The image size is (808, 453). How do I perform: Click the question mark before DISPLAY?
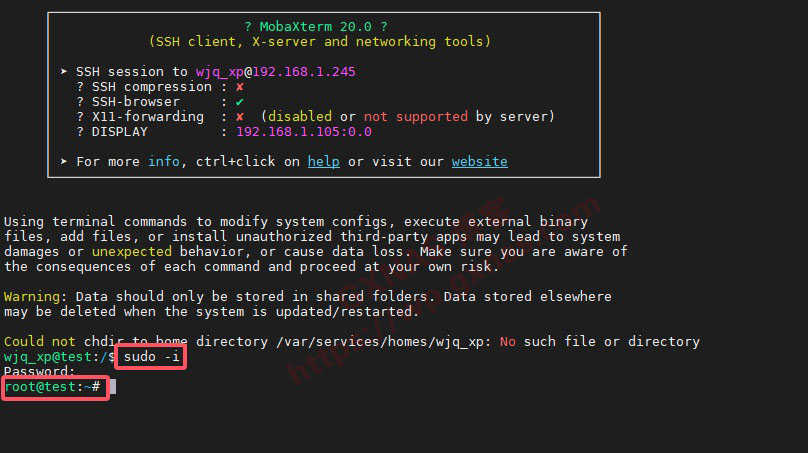point(80,132)
